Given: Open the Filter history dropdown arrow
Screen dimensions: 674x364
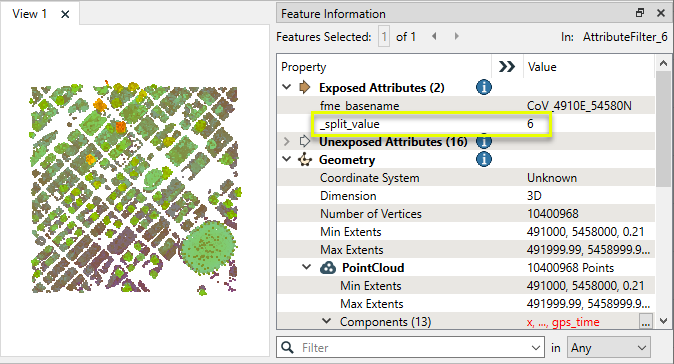Looking at the screenshot, I should (x=535, y=348).
